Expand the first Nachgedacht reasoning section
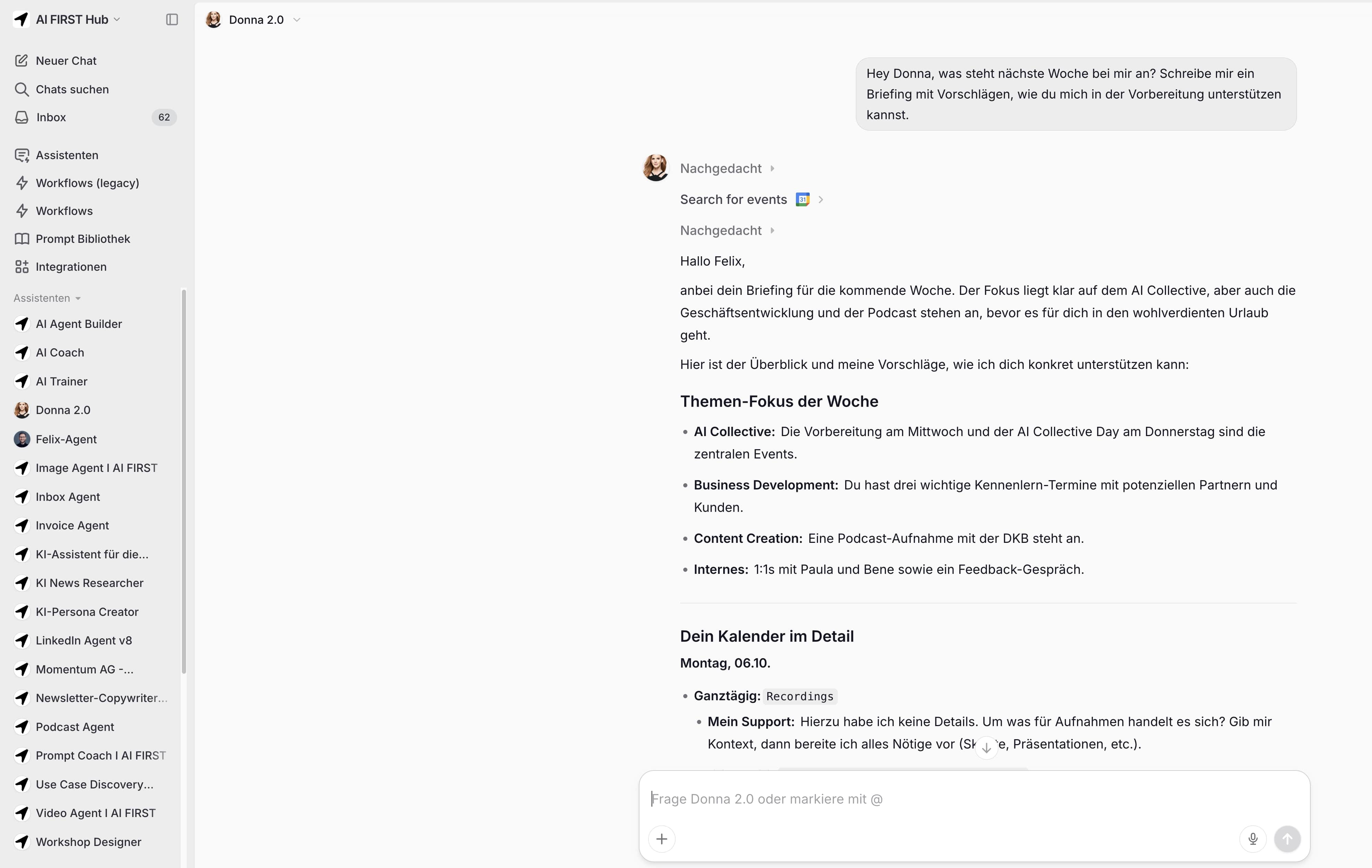Screen dimensions: 1372x868 coord(726,168)
